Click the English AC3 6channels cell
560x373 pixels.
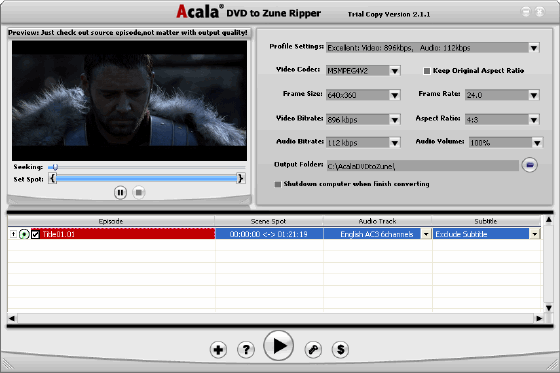372,234
